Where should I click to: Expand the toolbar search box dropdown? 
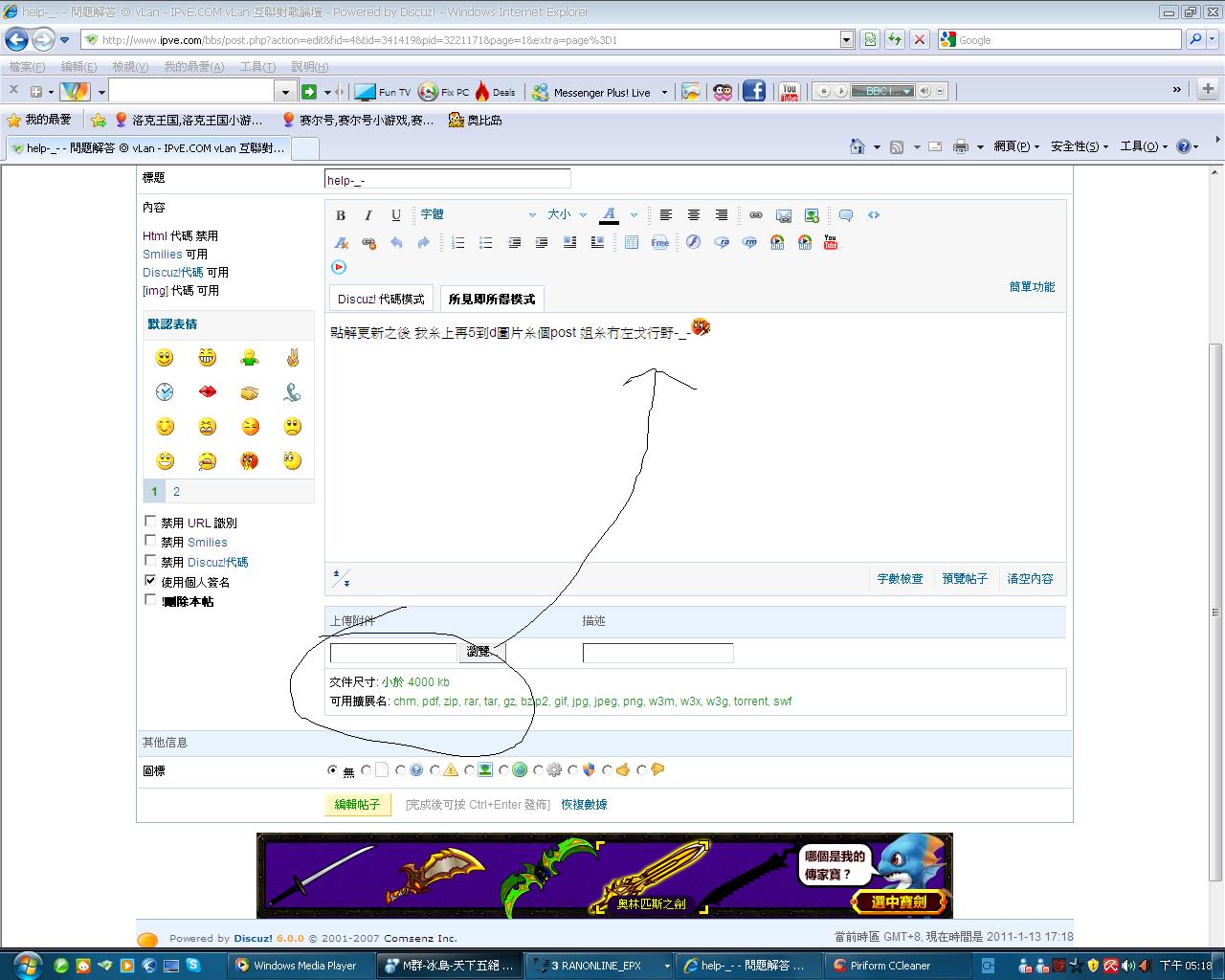tap(284, 92)
